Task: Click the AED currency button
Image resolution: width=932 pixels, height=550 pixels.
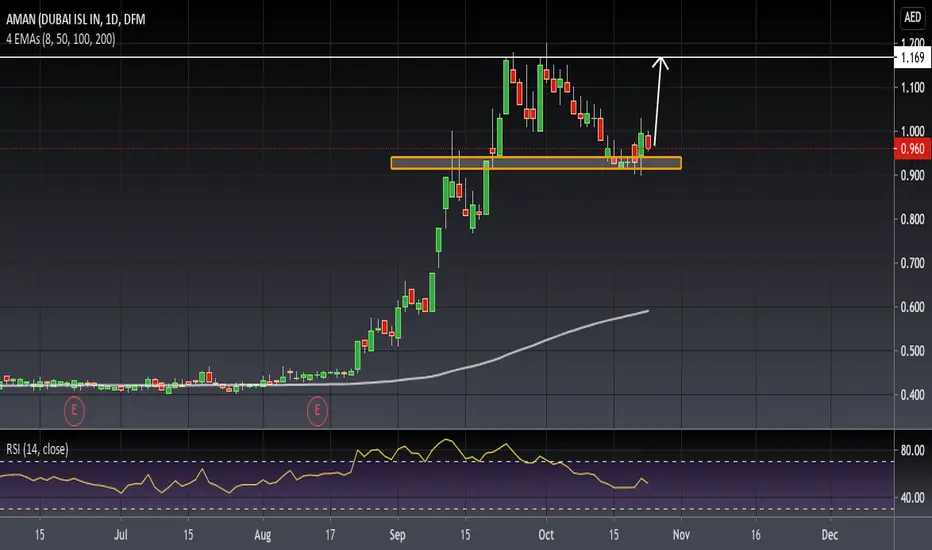Action: click(x=913, y=17)
